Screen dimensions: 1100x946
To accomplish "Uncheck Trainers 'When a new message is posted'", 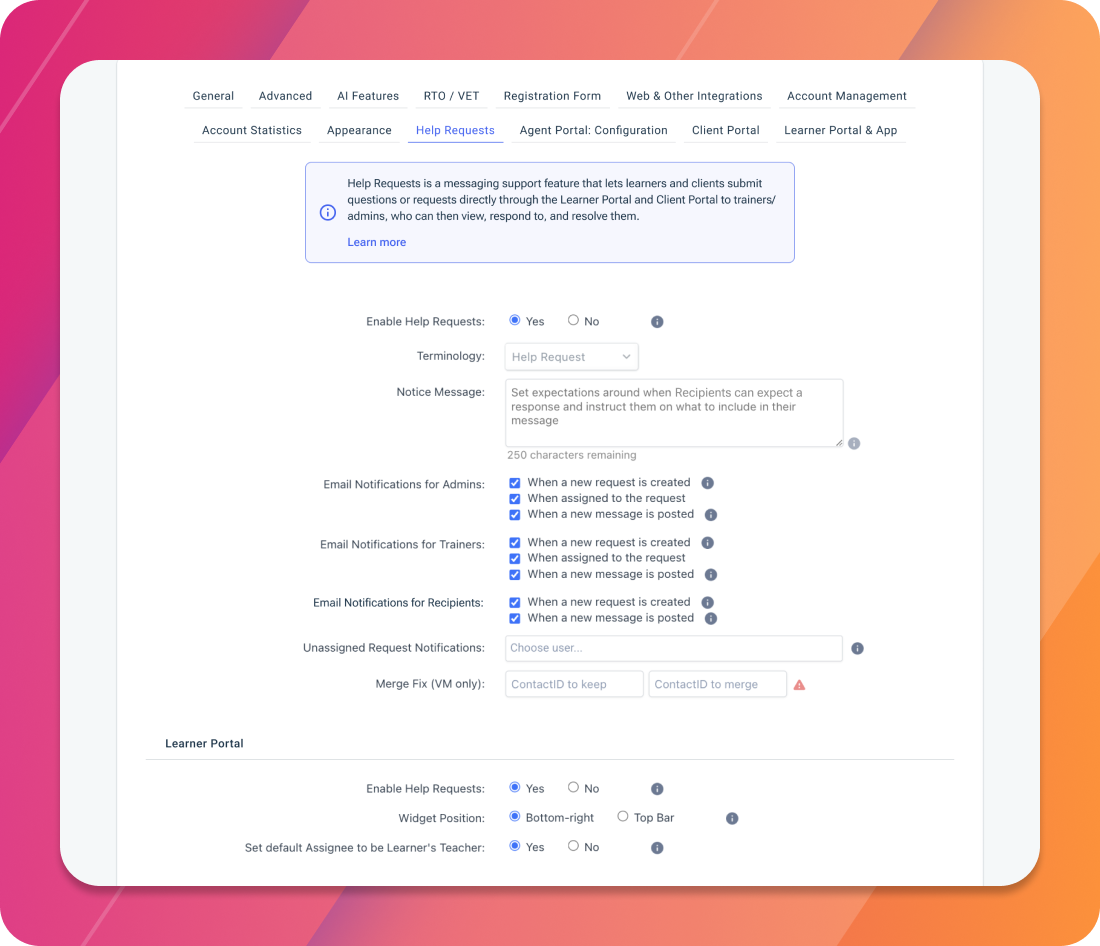I will pos(515,575).
